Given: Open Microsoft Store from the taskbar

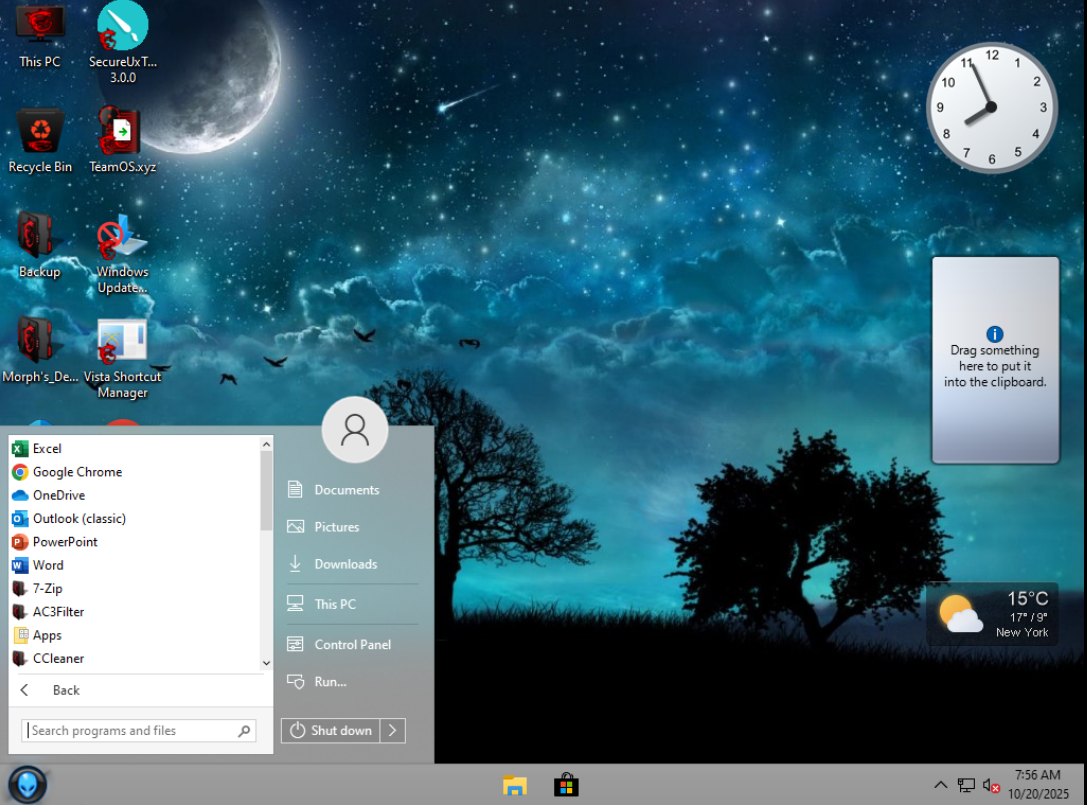Looking at the screenshot, I should tap(566, 786).
